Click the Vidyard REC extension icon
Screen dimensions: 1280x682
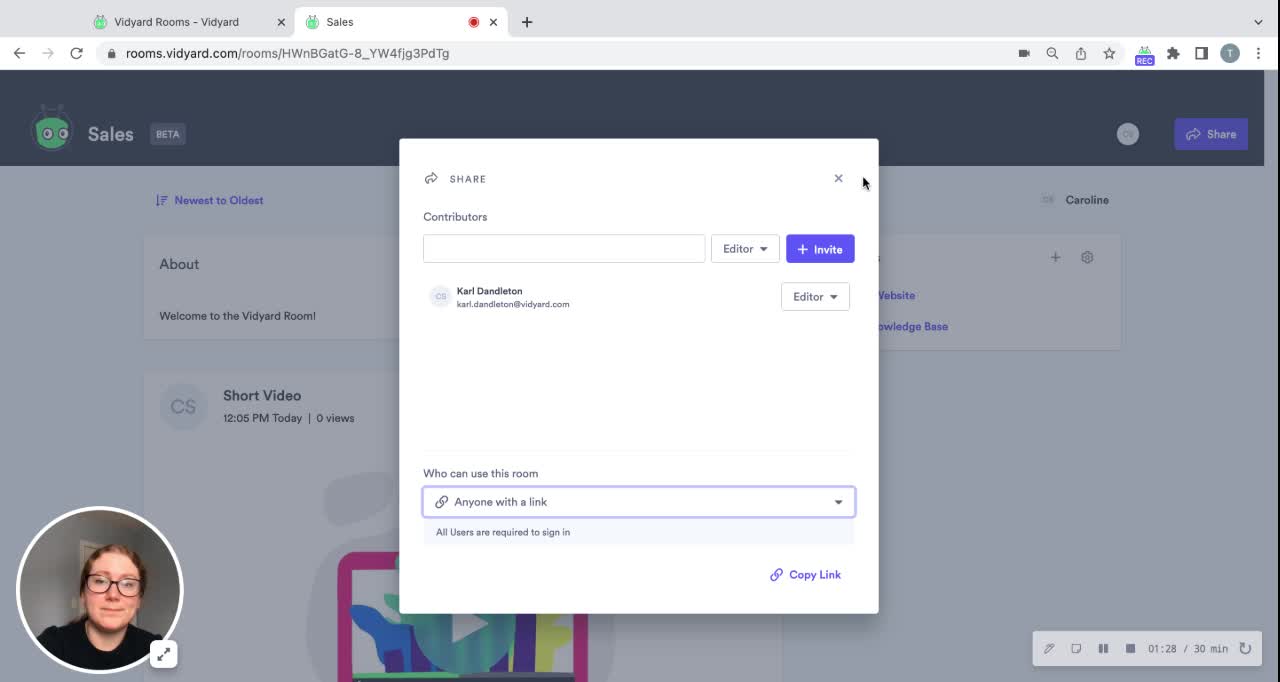(x=1144, y=55)
